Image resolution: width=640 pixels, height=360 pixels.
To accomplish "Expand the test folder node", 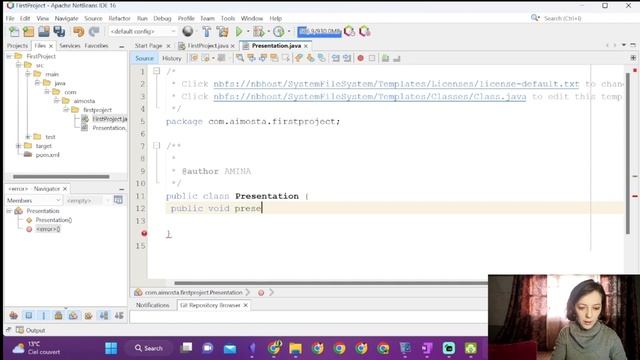I will [x=28, y=137].
